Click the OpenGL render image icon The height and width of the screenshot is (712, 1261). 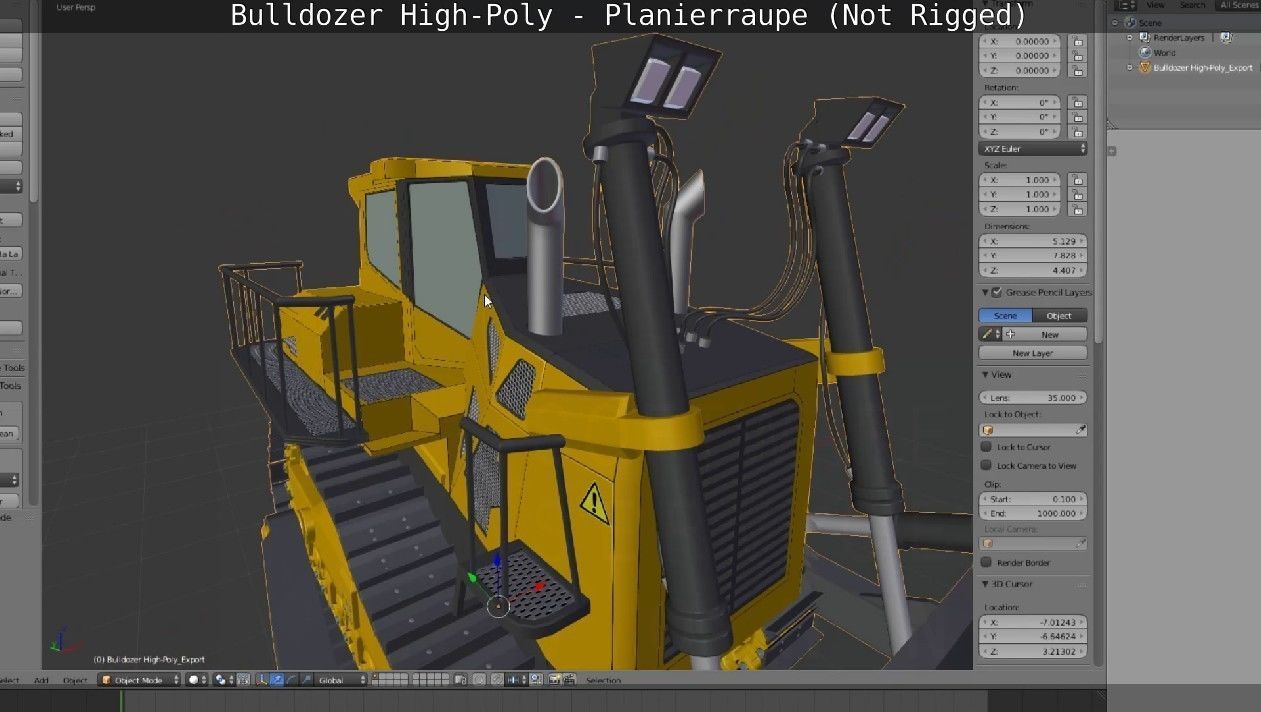click(x=555, y=680)
